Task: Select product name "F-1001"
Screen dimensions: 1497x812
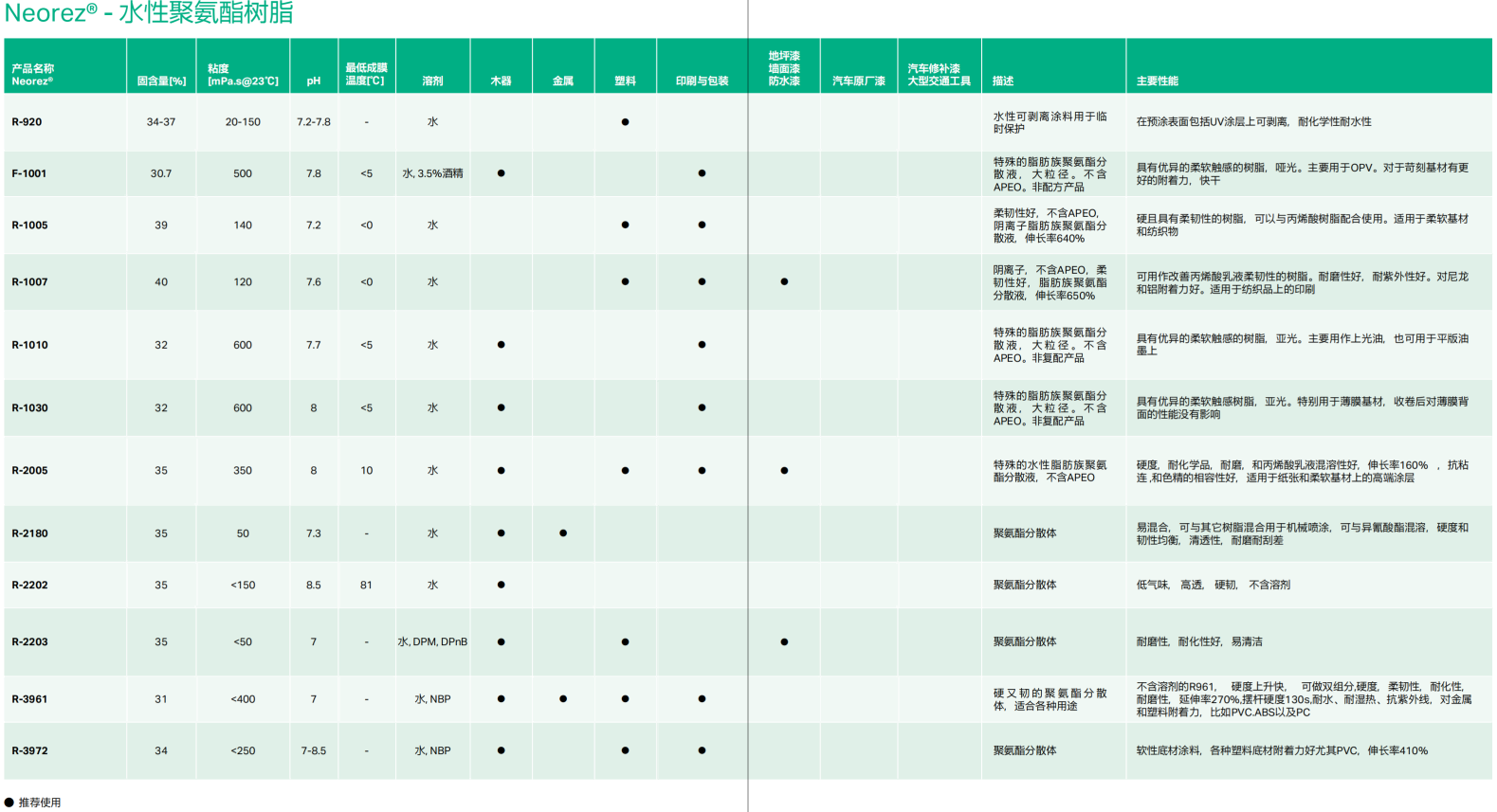Action: click(x=28, y=173)
